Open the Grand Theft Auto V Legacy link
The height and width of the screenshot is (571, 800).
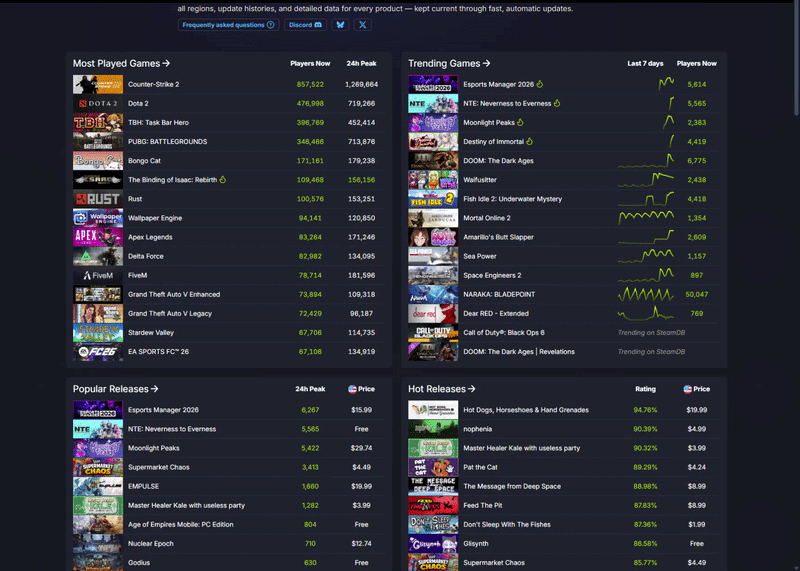(x=170, y=313)
